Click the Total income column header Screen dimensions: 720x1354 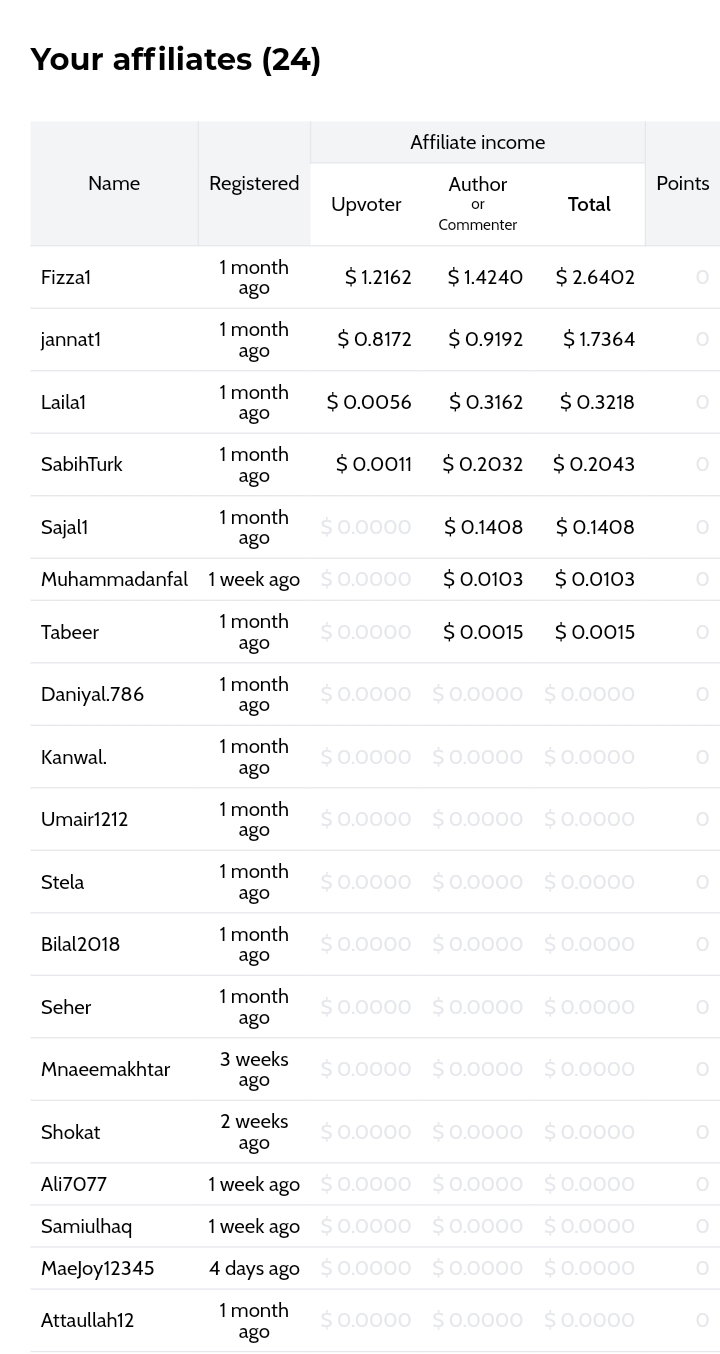[x=589, y=204]
